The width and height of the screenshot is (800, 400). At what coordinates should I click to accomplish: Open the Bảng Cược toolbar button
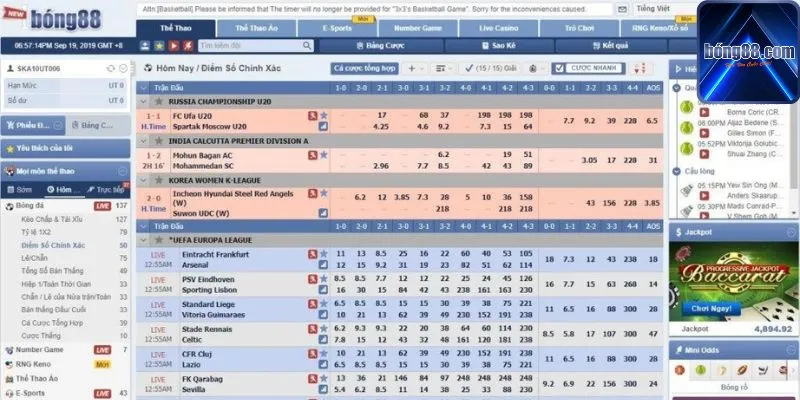pyautogui.click(x=381, y=46)
